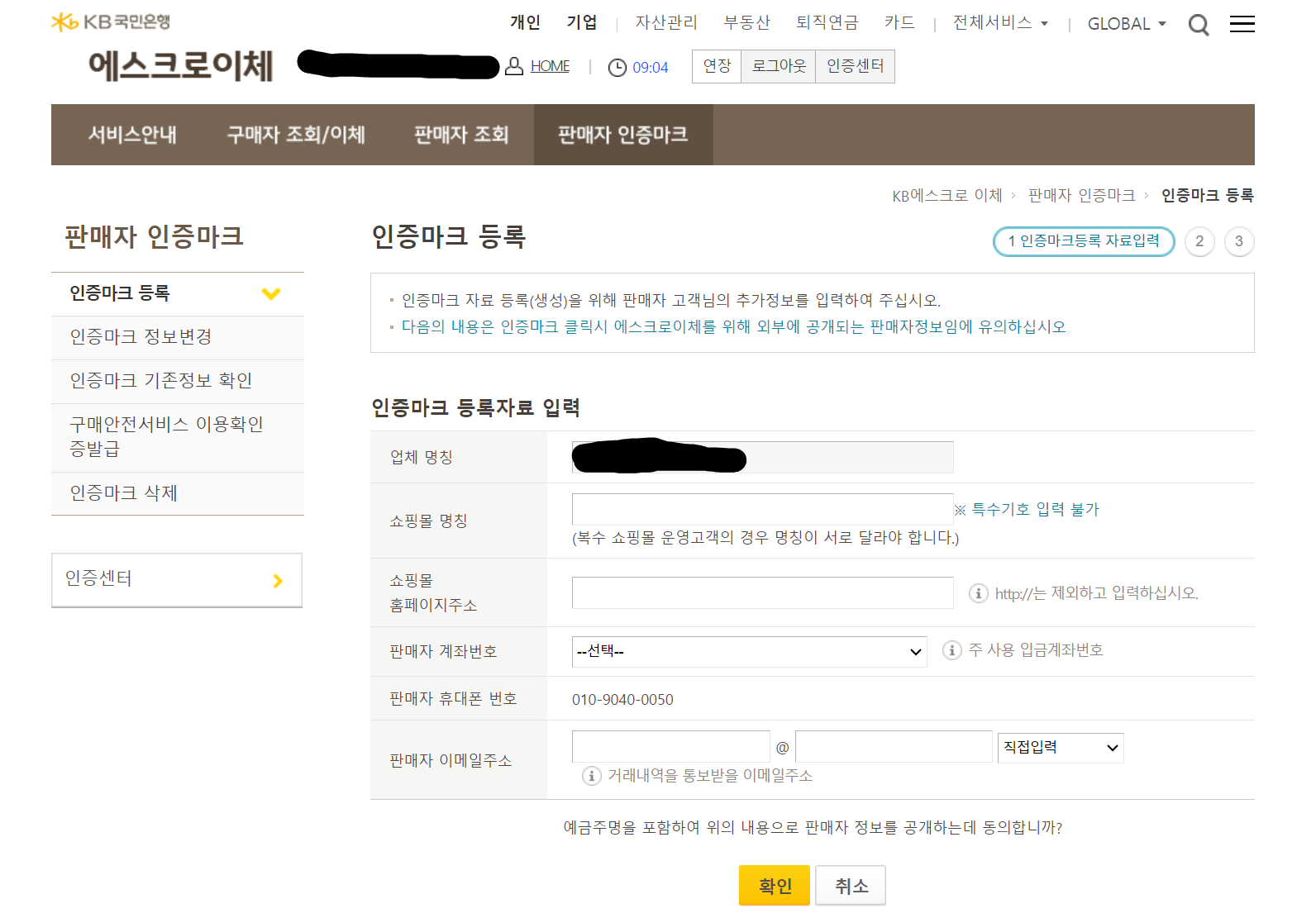
Task: Click the 09:04 session time text
Action: pyautogui.click(x=651, y=68)
